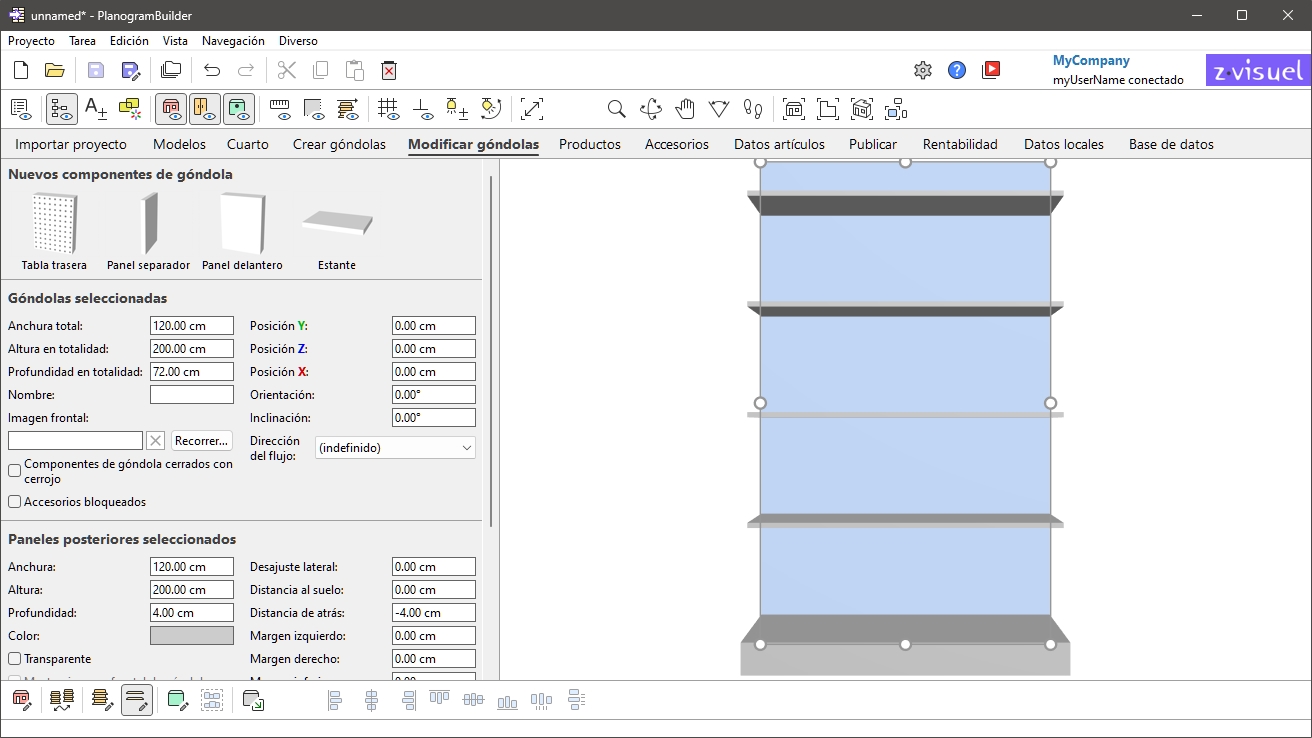Image resolution: width=1312 pixels, height=738 pixels.
Task: Click the green panel edit pencil icon
Action: pos(178,700)
